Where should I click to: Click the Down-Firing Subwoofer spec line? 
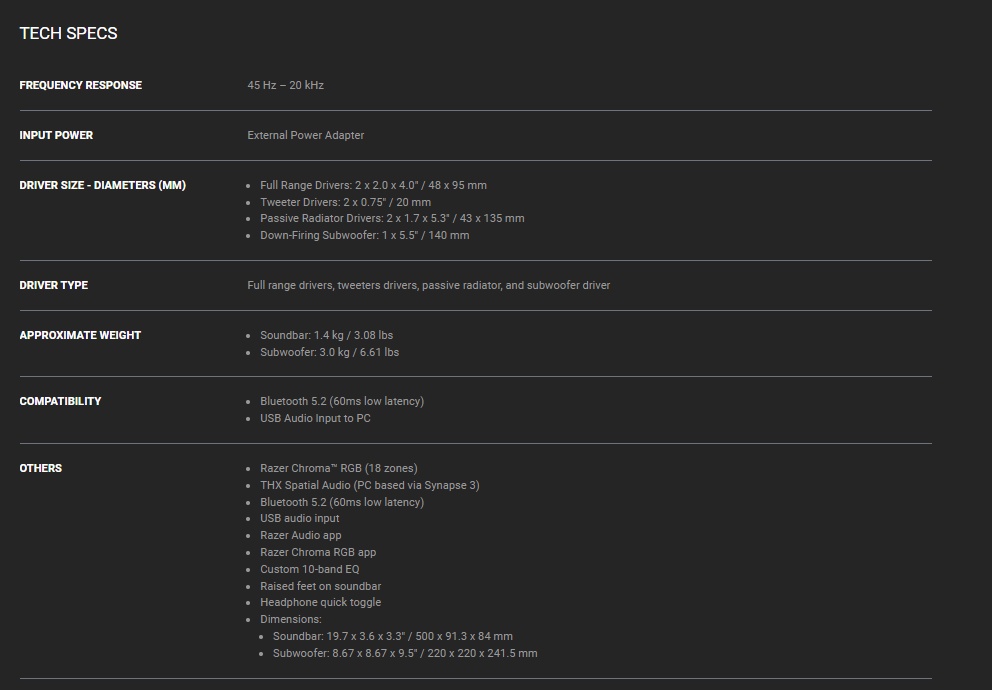coord(364,235)
